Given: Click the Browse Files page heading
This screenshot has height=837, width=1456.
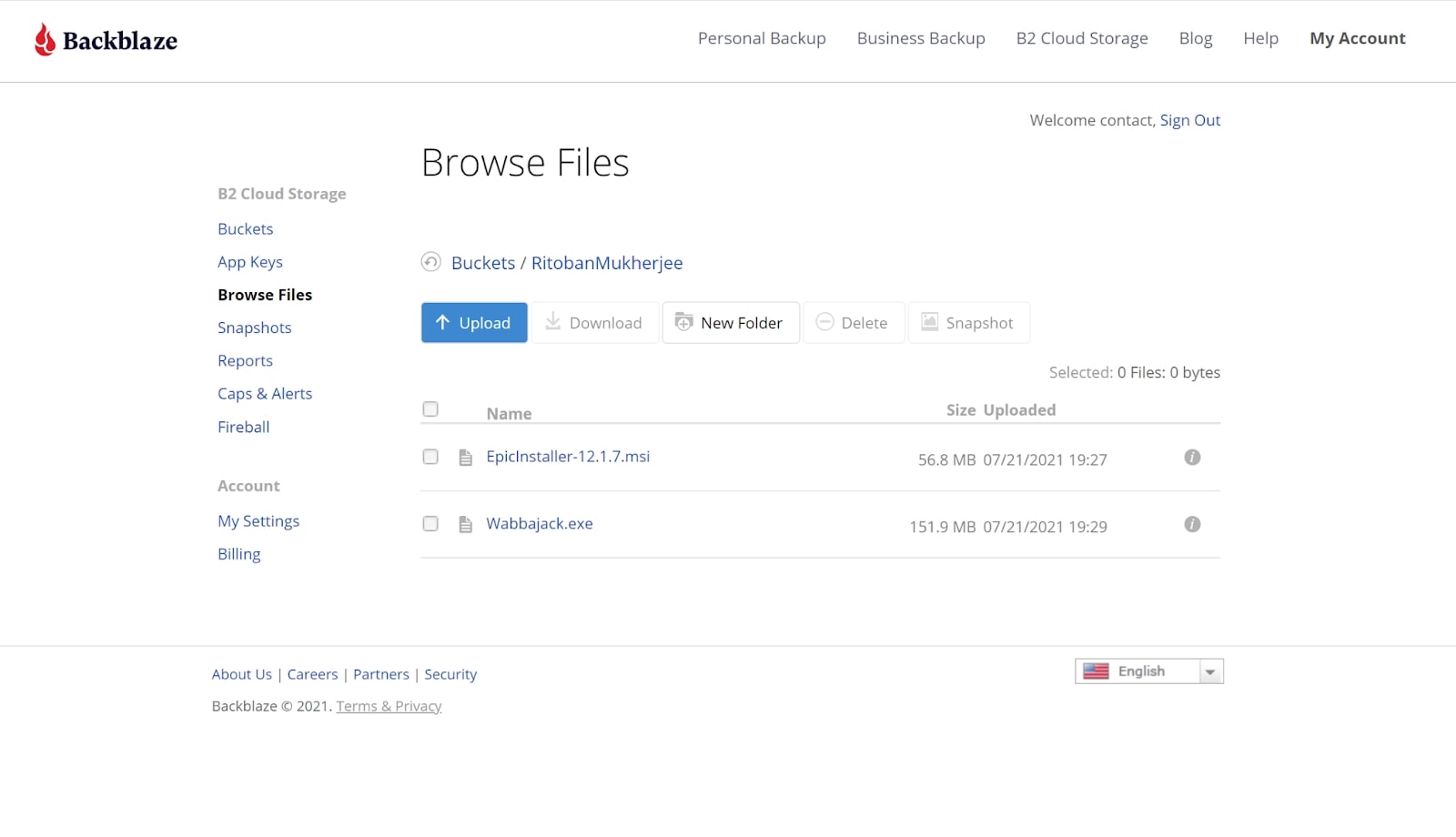Looking at the screenshot, I should (x=525, y=163).
